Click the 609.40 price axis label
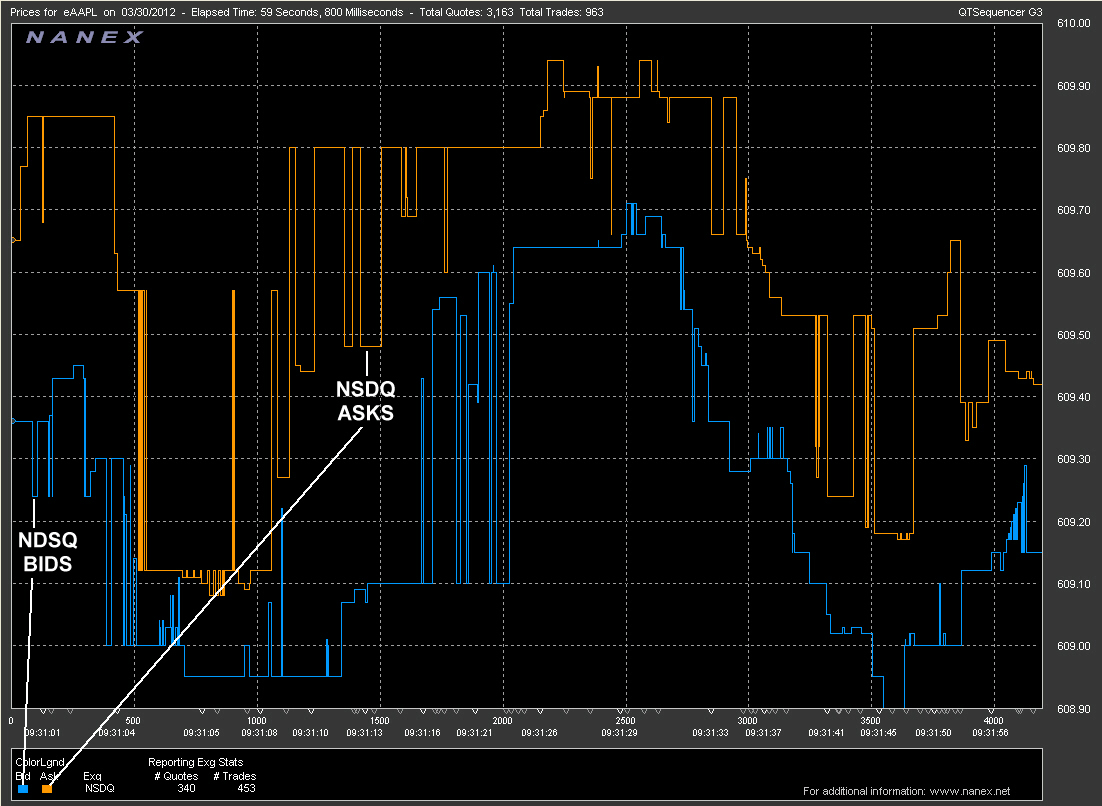This screenshot has width=1102, height=806. 1073,397
